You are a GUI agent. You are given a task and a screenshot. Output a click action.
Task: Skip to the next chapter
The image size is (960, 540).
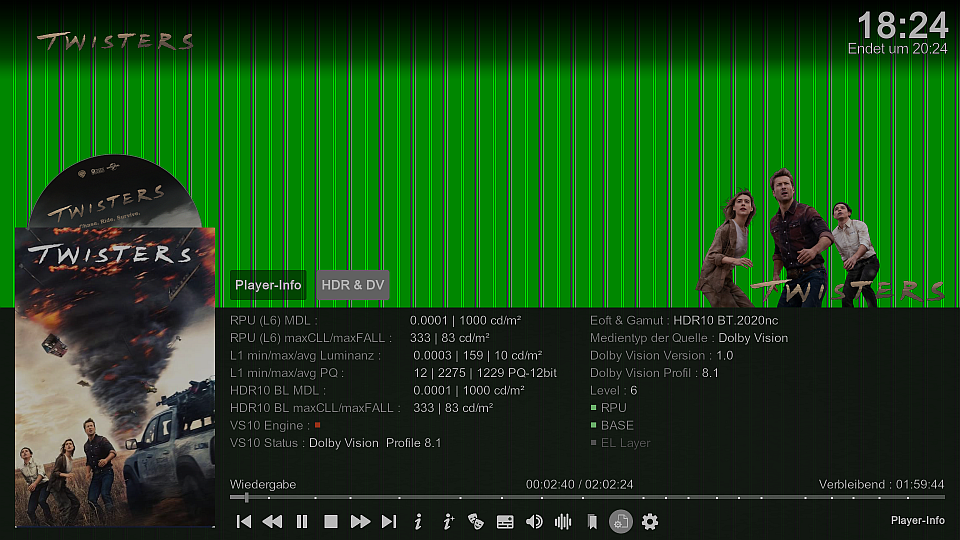[389, 522]
